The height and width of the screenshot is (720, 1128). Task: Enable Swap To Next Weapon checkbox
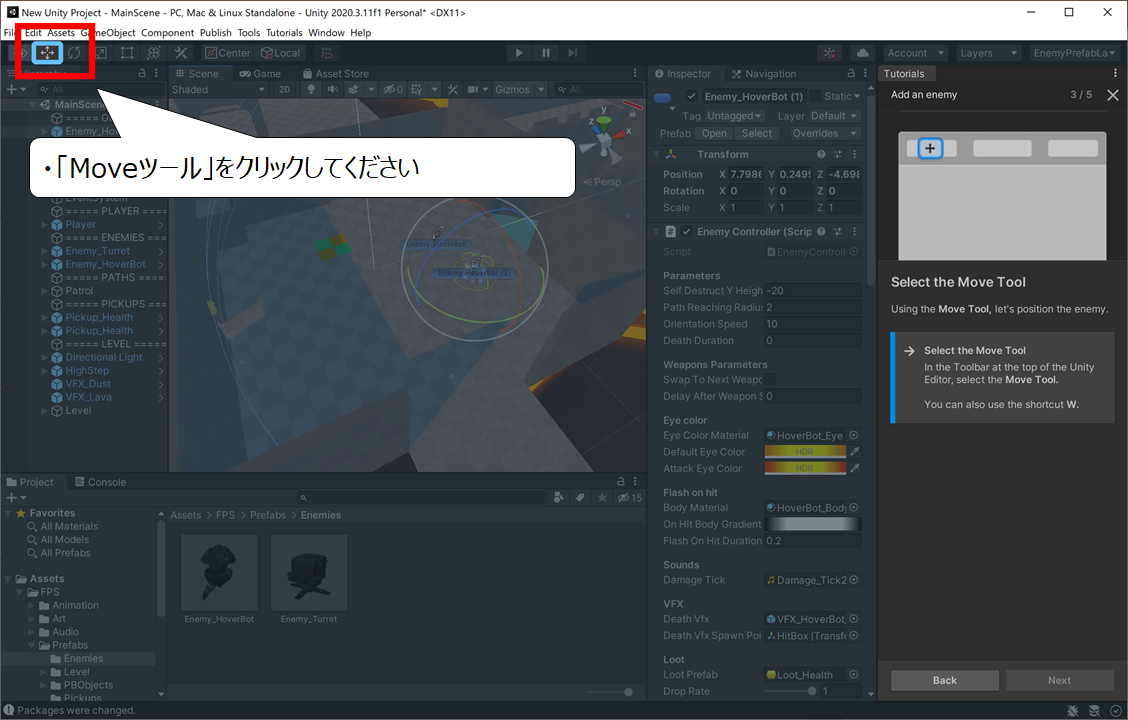tap(770, 379)
